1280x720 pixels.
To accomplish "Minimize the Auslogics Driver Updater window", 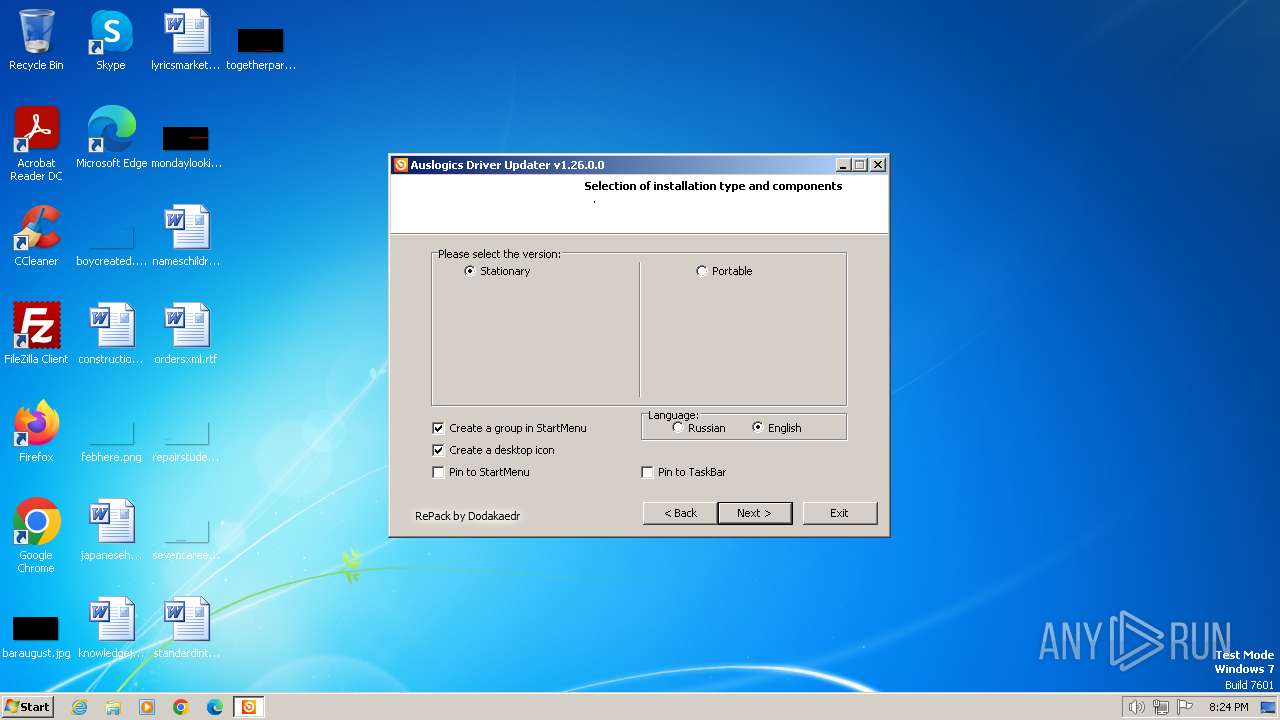I will point(843,165).
